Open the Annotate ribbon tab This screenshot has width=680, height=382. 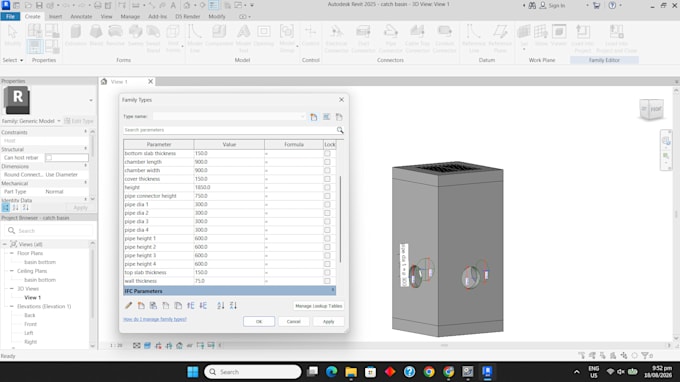pyautogui.click(x=81, y=16)
